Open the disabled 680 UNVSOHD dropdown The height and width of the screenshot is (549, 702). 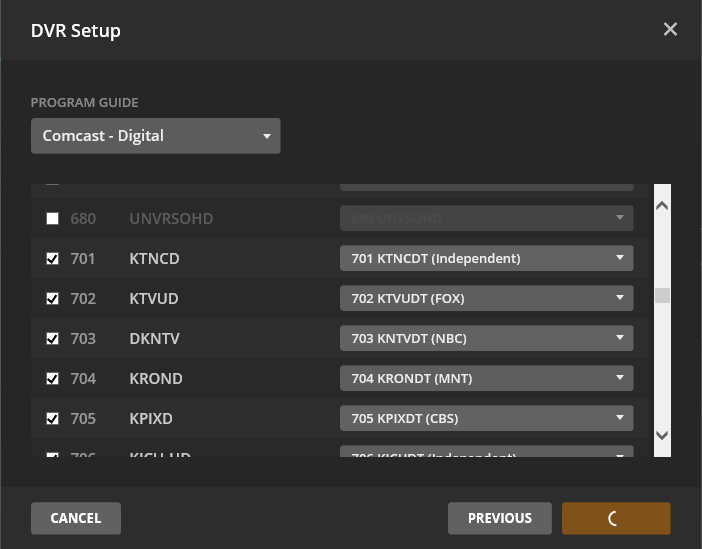tap(486, 219)
